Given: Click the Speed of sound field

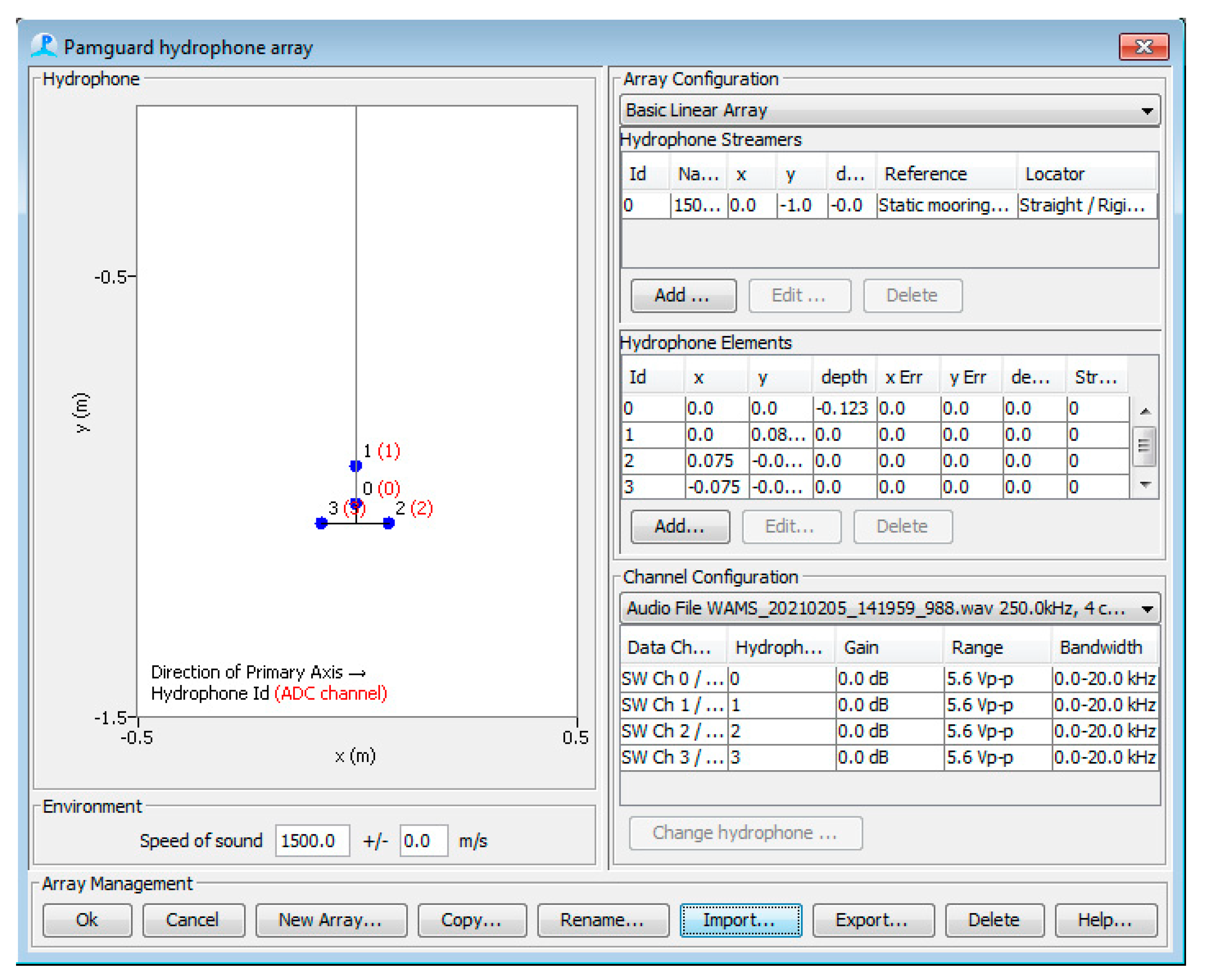Looking at the screenshot, I should (x=312, y=841).
